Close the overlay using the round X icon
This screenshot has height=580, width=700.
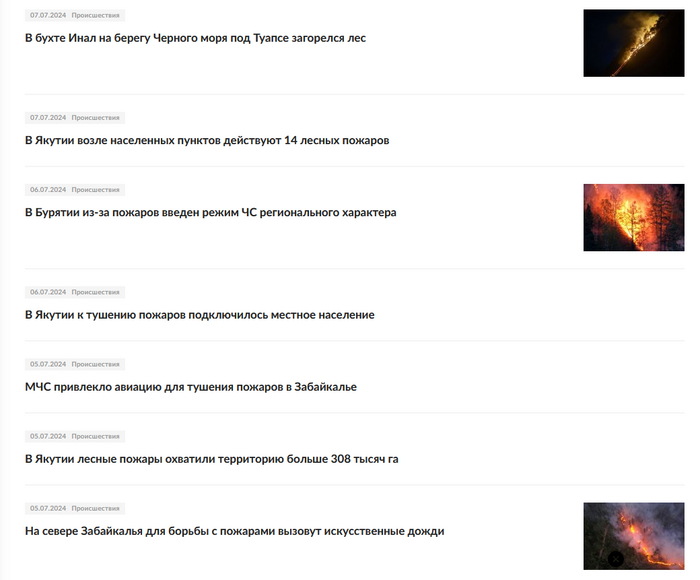click(x=616, y=559)
